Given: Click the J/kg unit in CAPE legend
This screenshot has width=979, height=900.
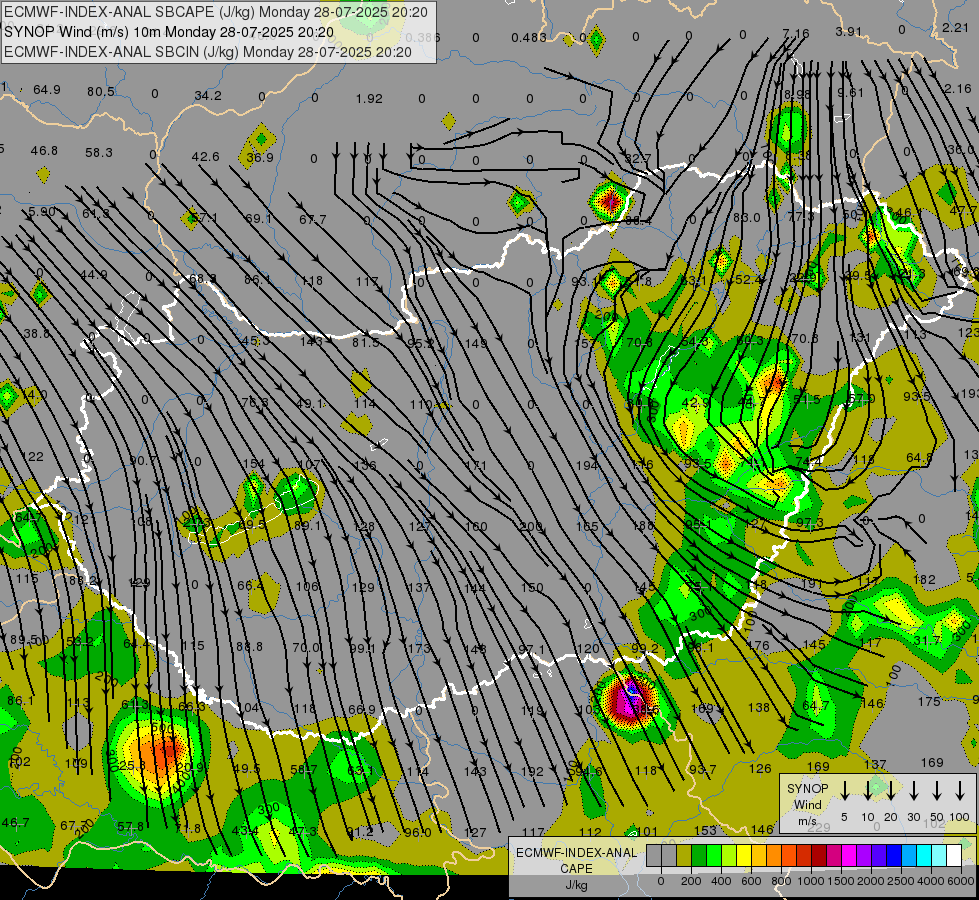Looking at the screenshot, I should (x=576, y=885).
